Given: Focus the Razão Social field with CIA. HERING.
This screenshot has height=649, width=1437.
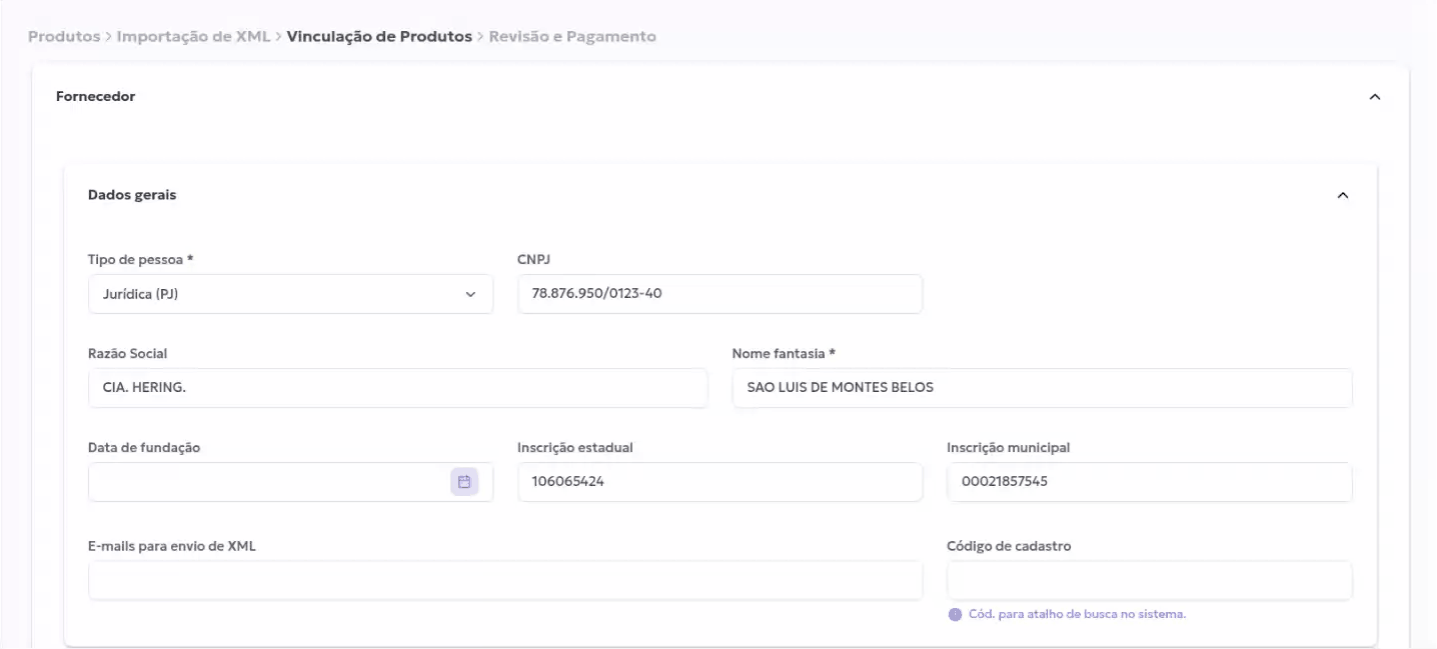Looking at the screenshot, I should [x=397, y=388].
